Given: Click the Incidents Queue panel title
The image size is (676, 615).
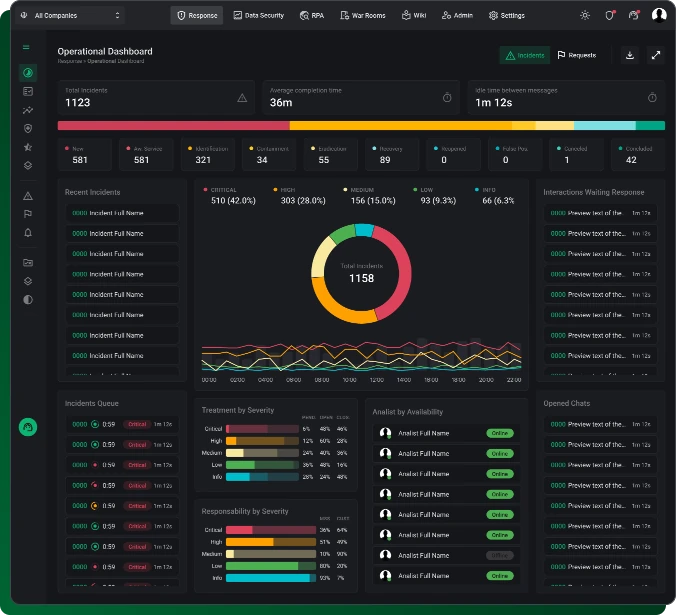Looking at the screenshot, I should coord(91,403).
